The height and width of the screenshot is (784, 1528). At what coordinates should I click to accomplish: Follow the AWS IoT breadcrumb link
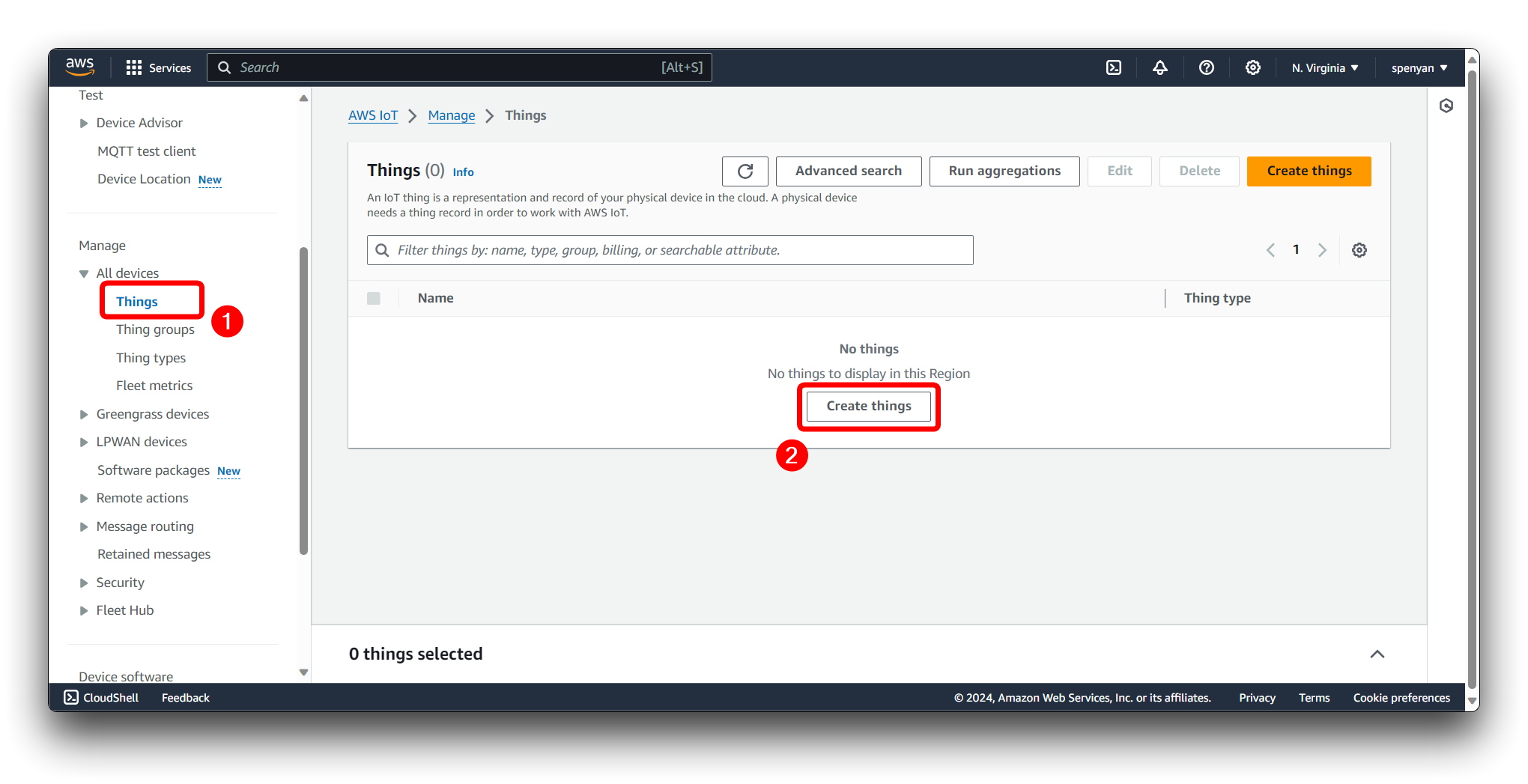coord(373,115)
